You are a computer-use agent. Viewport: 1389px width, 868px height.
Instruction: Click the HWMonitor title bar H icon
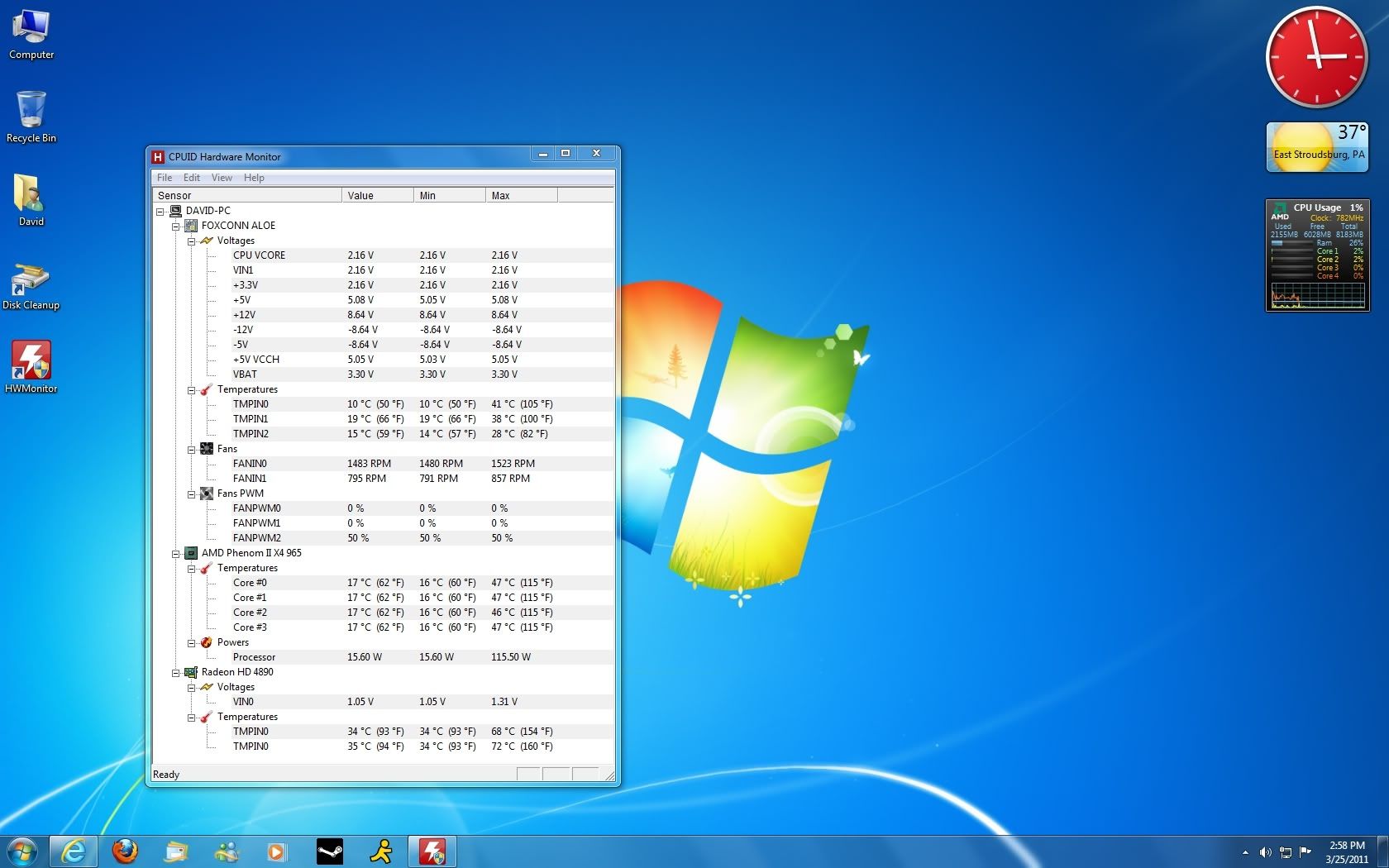[x=158, y=157]
